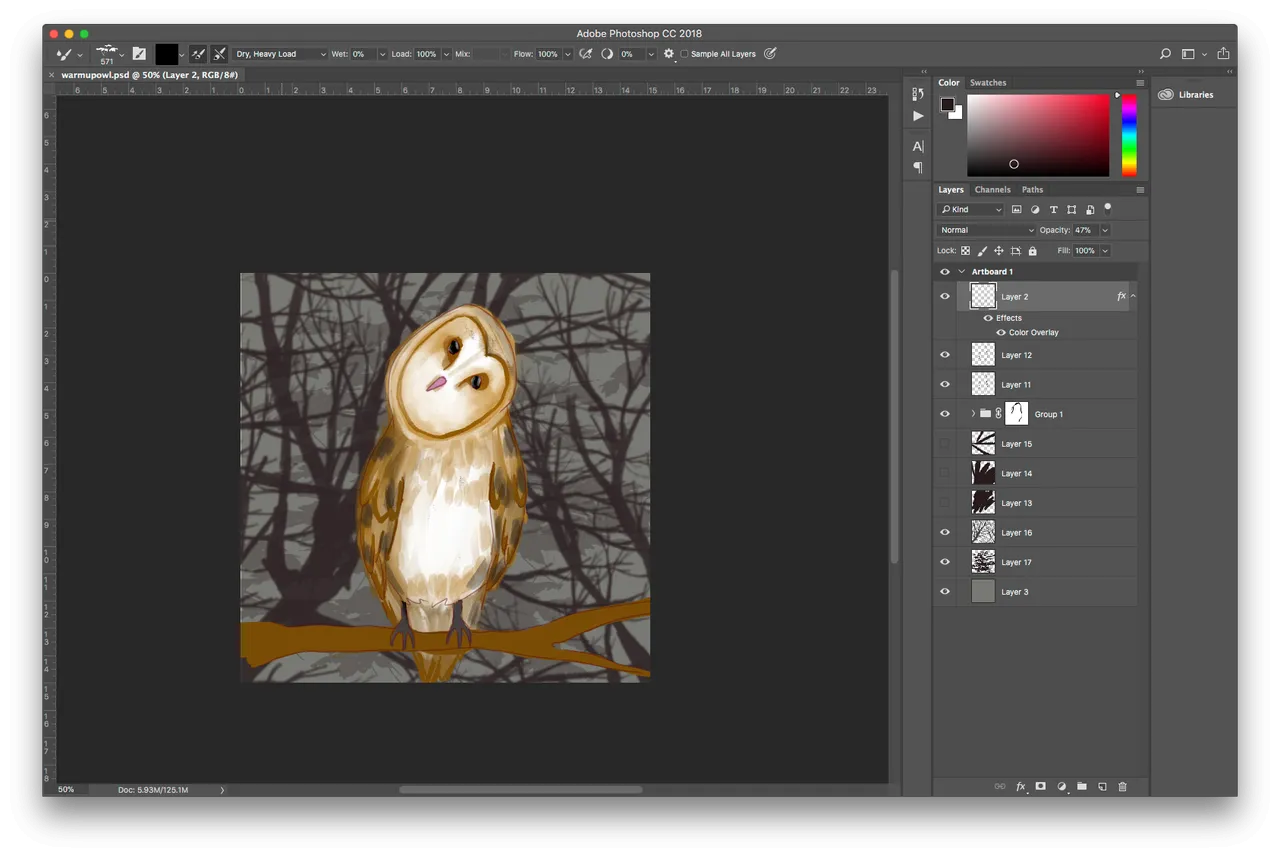Switch to the Swatches tab
Screen dimensions: 1280x857
pos(988,83)
